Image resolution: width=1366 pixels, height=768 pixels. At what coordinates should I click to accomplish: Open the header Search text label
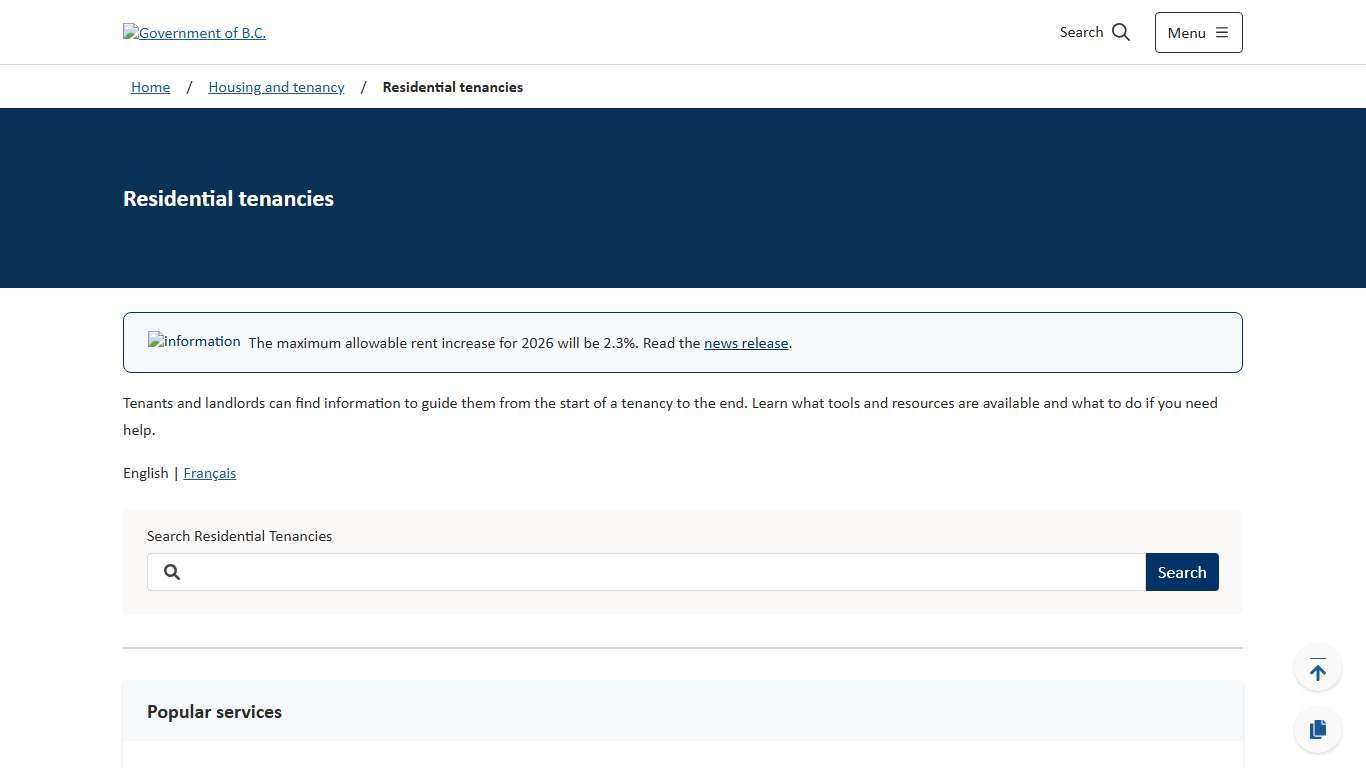pos(1081,32)
